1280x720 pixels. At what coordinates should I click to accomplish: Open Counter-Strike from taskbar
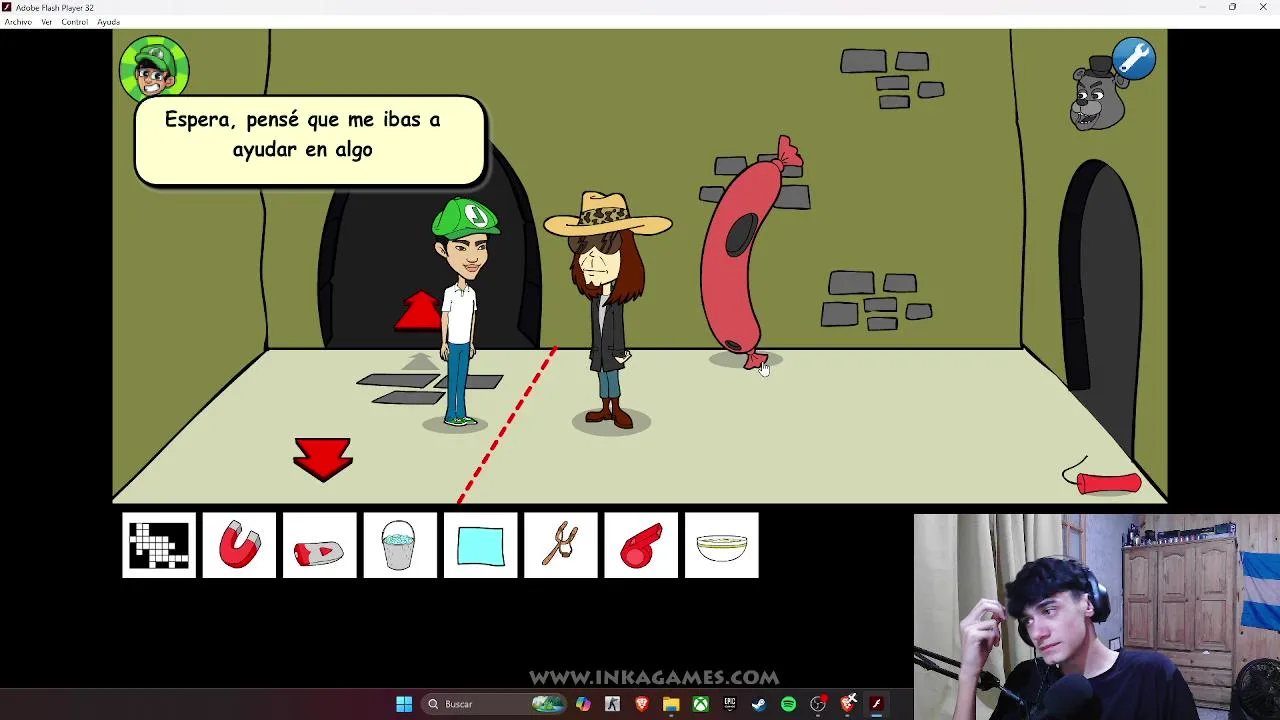pos(613,704)
